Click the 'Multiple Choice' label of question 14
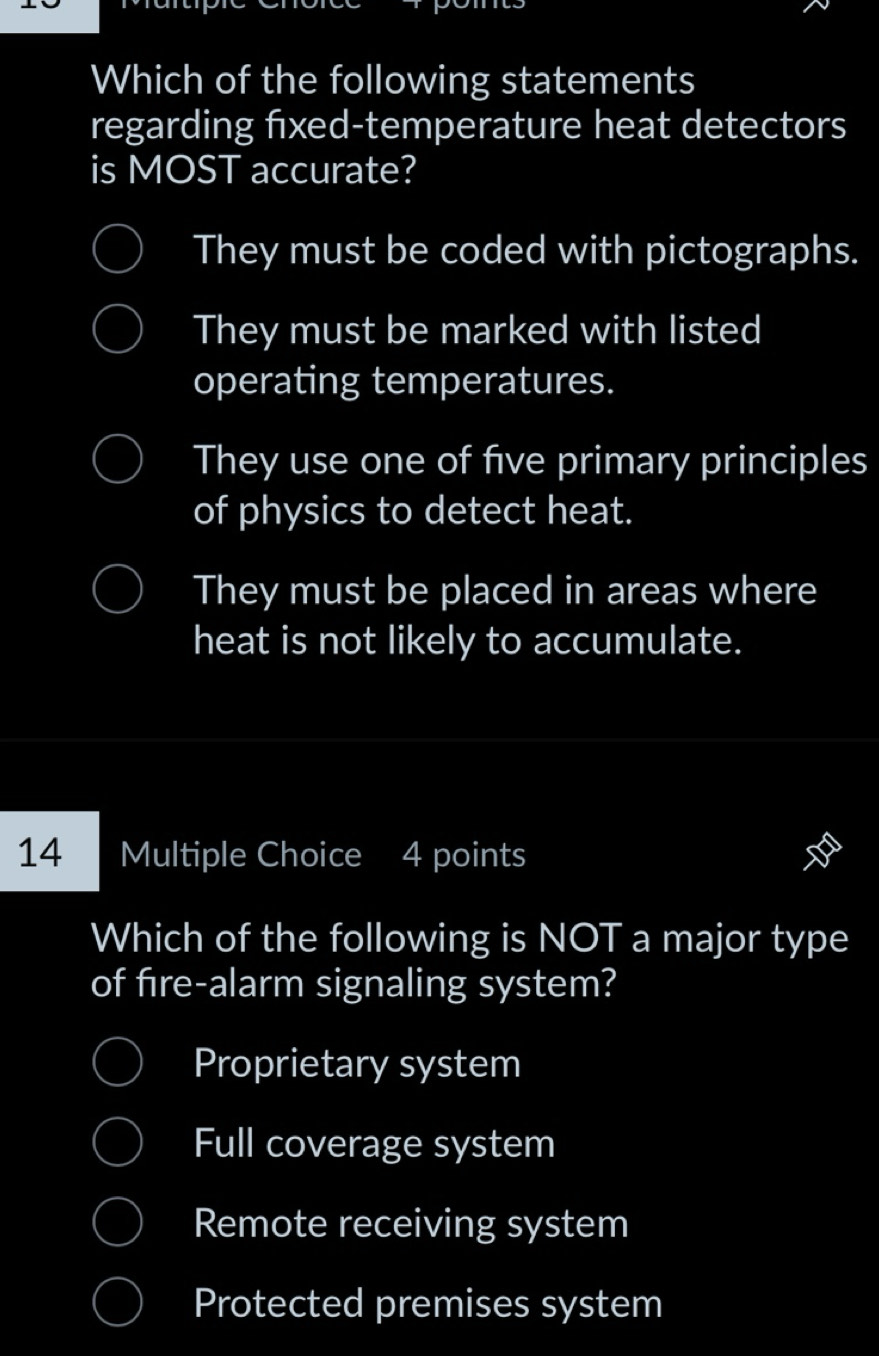Viewport: 879px width, 1356px height. click(x=240, y=855)
